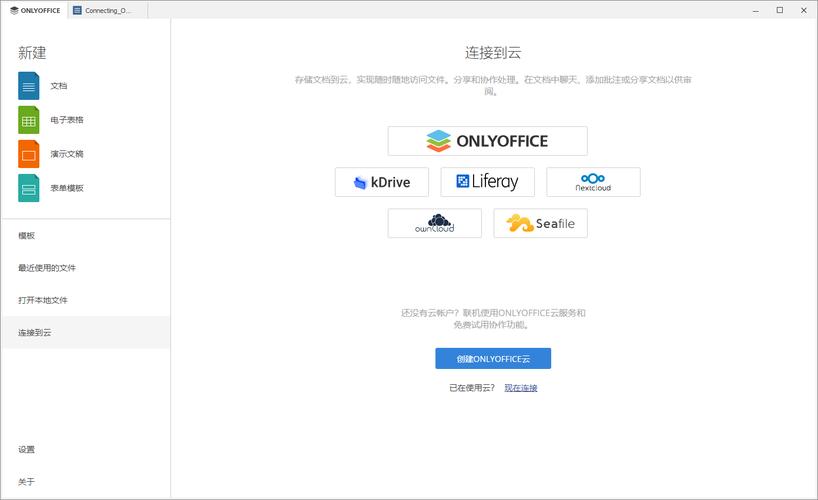The image size is (818, 500).
Task: Click the blue 创建ONLYOFFICE云 button
Action: [x=493, y=359]
